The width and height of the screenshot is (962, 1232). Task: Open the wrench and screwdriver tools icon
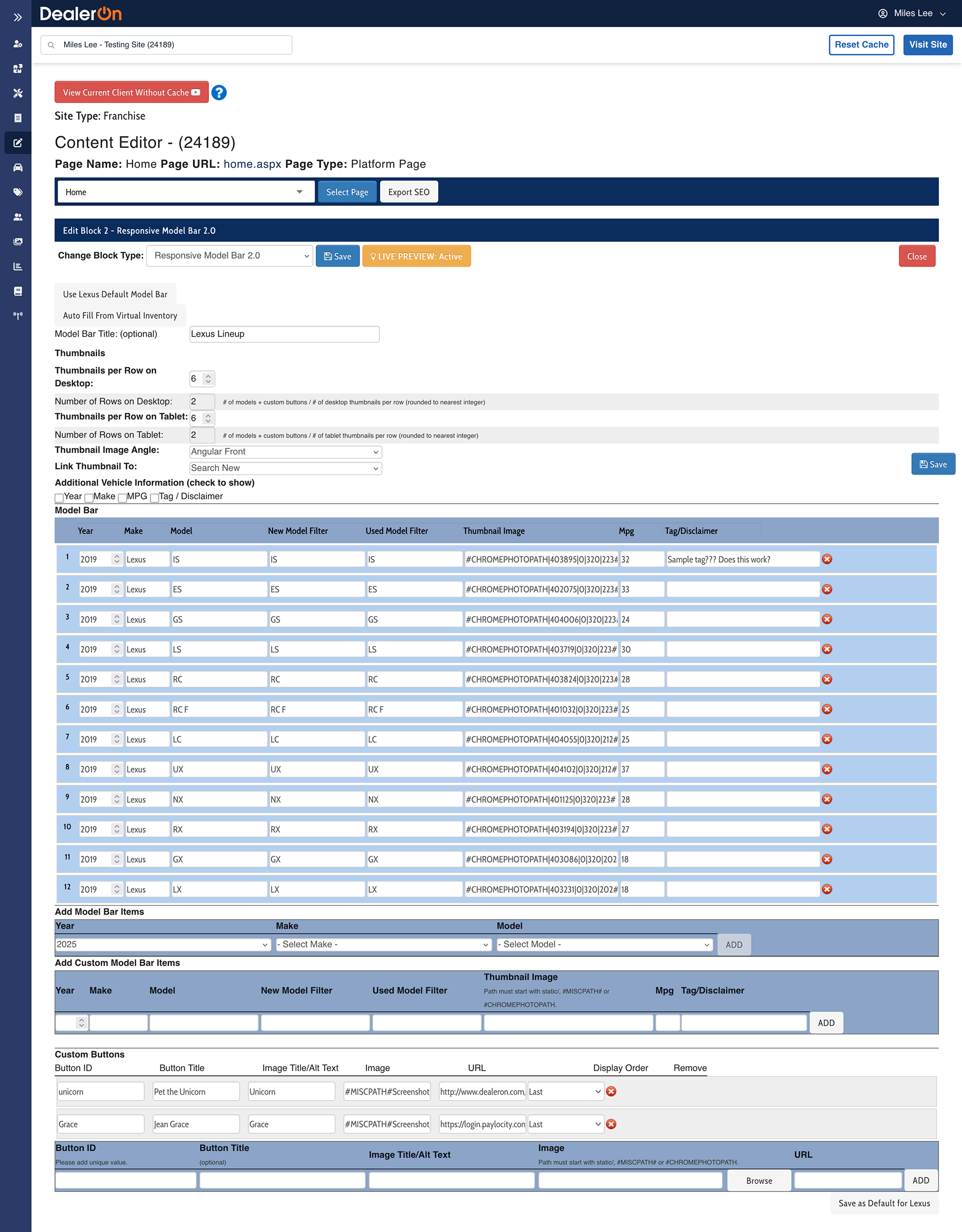click(x=18, y=93)
